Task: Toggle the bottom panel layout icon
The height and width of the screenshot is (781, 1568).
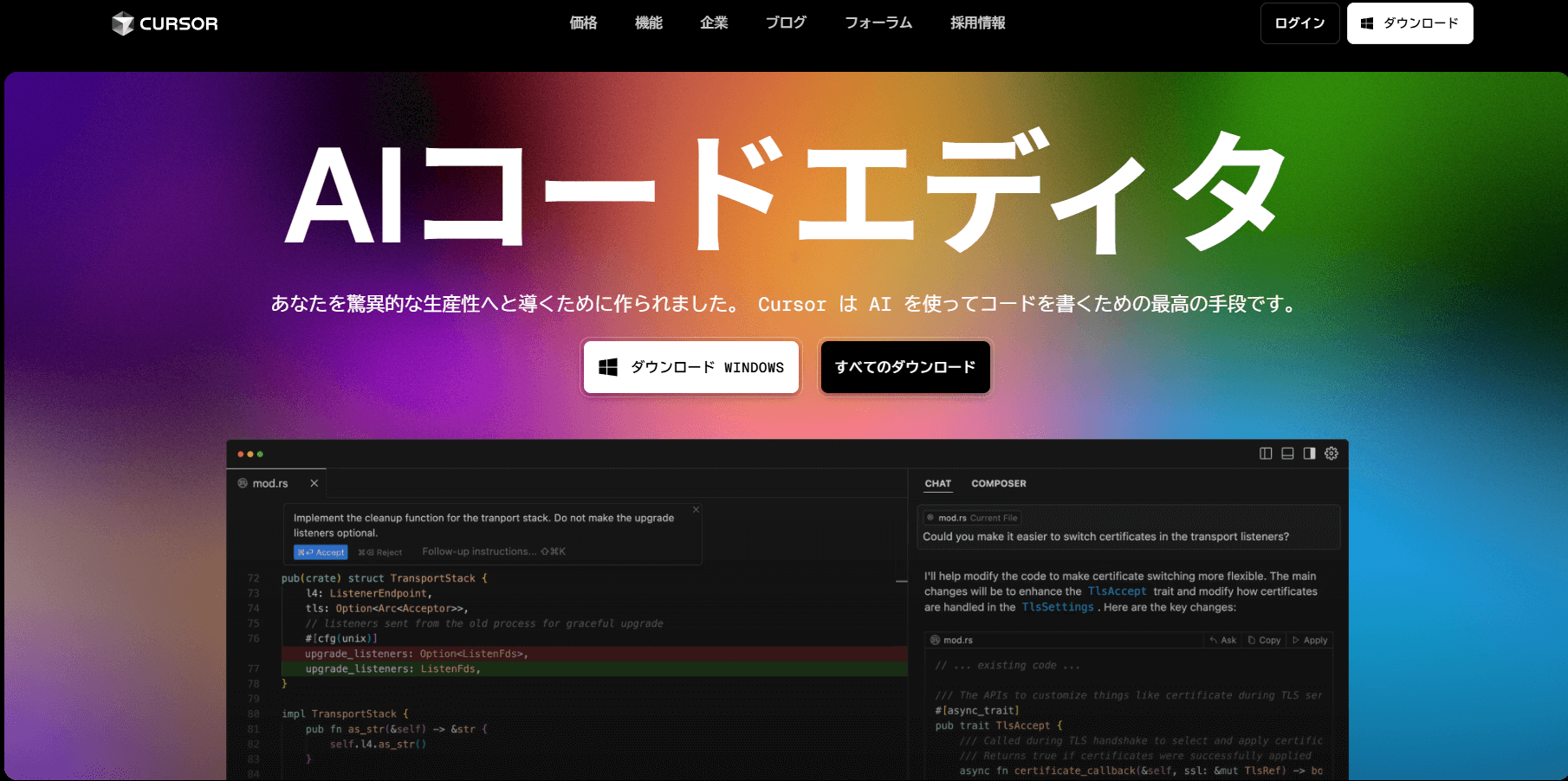Action: coord(1287,454)
